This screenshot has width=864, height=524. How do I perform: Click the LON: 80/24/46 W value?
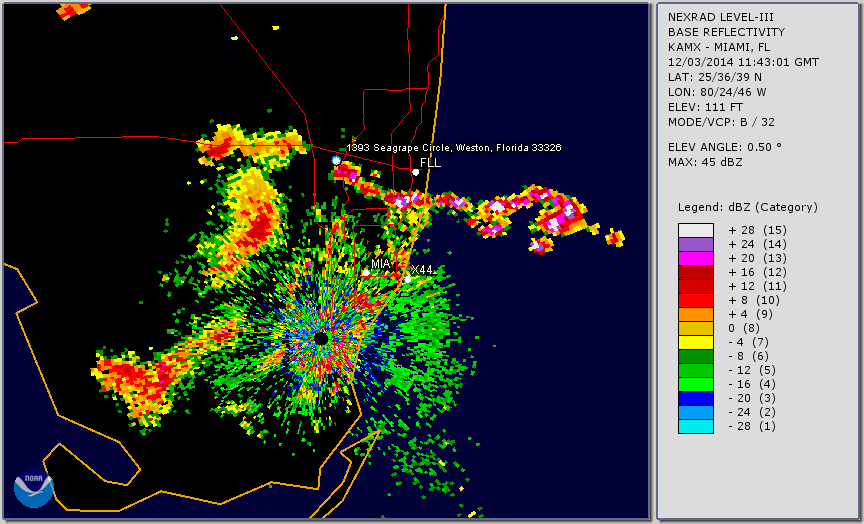pyautogui.click(x=717, y=92)
